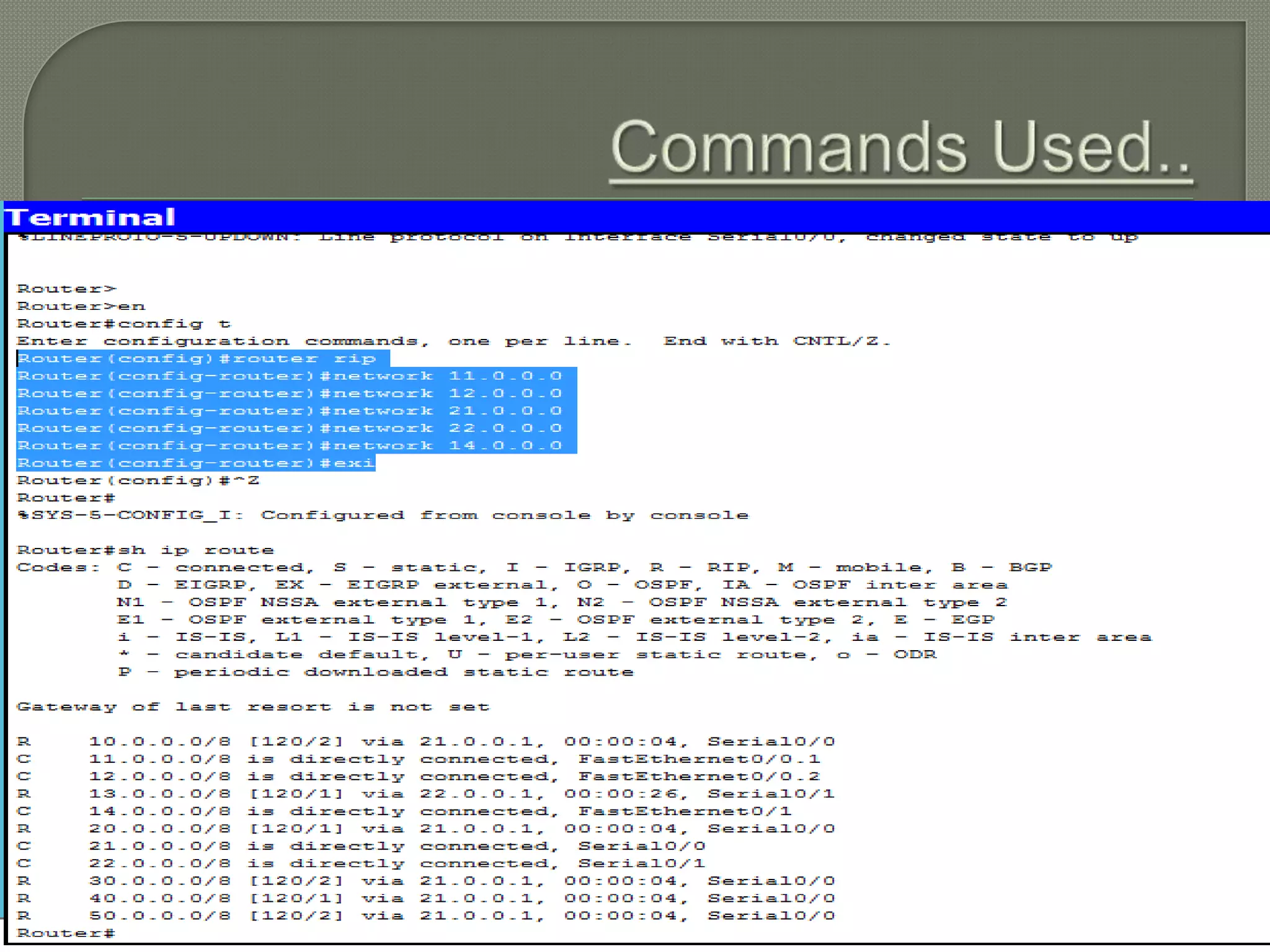Click the Terminal title bar label
Image resolution: width=1270 pixels, height=952 pixels.
point(91,218)
